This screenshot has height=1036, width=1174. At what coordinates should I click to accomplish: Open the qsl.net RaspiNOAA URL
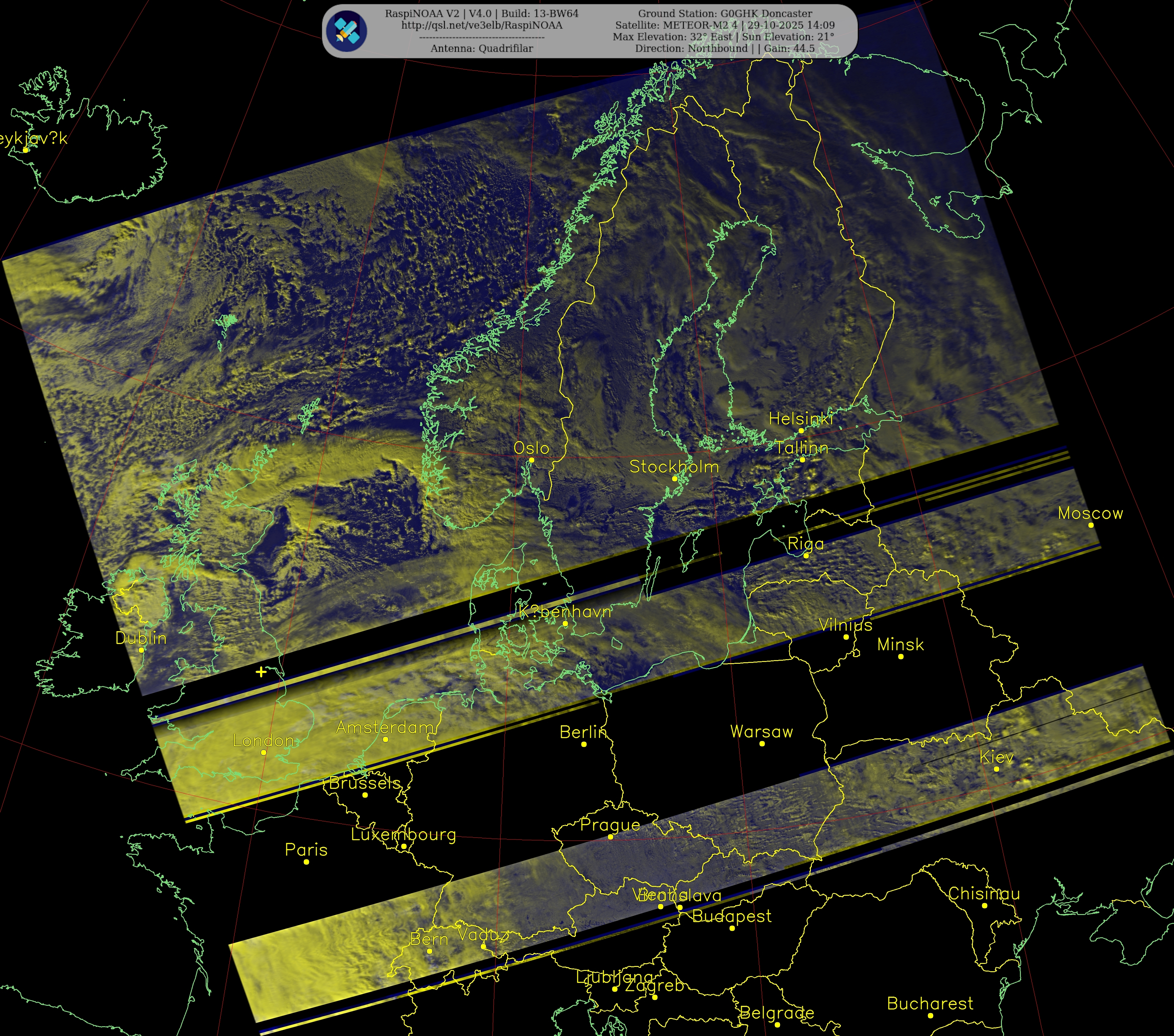(x=481, y=25)
